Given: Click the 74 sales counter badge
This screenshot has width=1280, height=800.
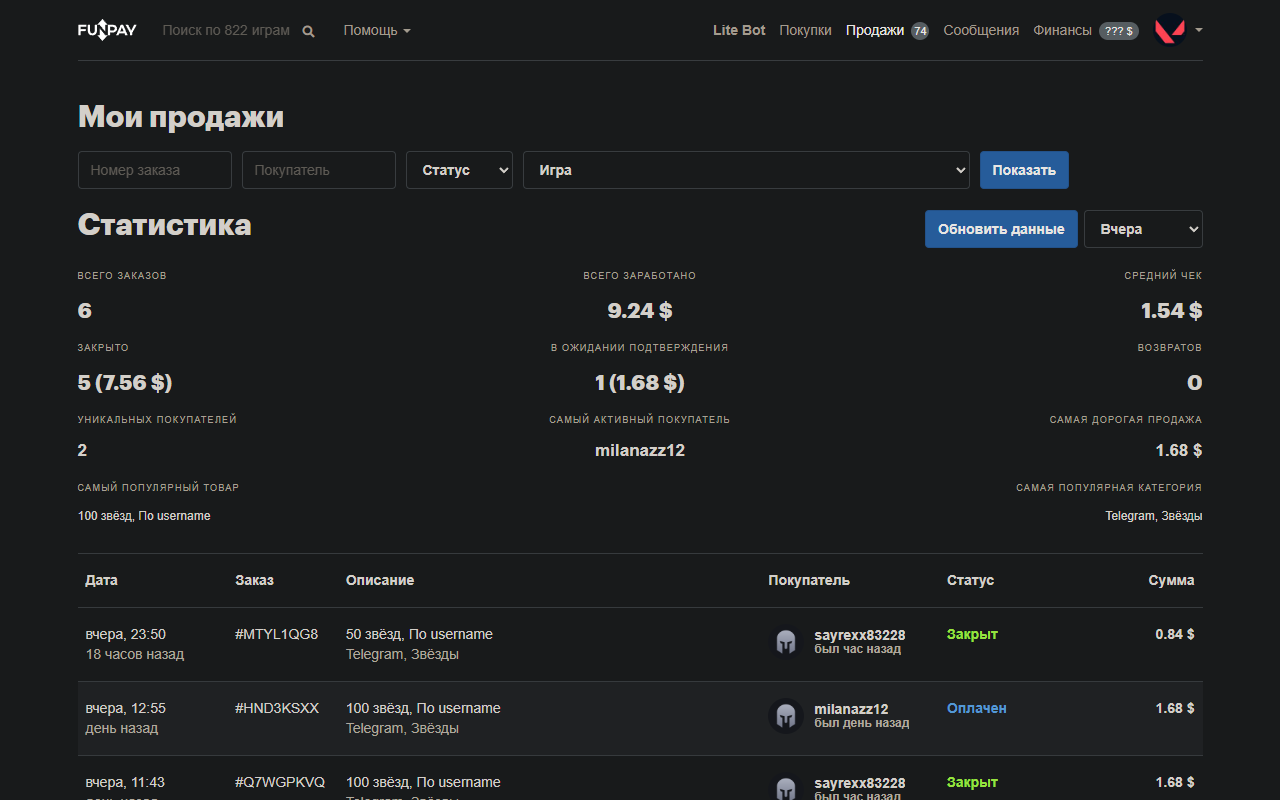Looking at the screenshot, I should (x=920, y=31).
